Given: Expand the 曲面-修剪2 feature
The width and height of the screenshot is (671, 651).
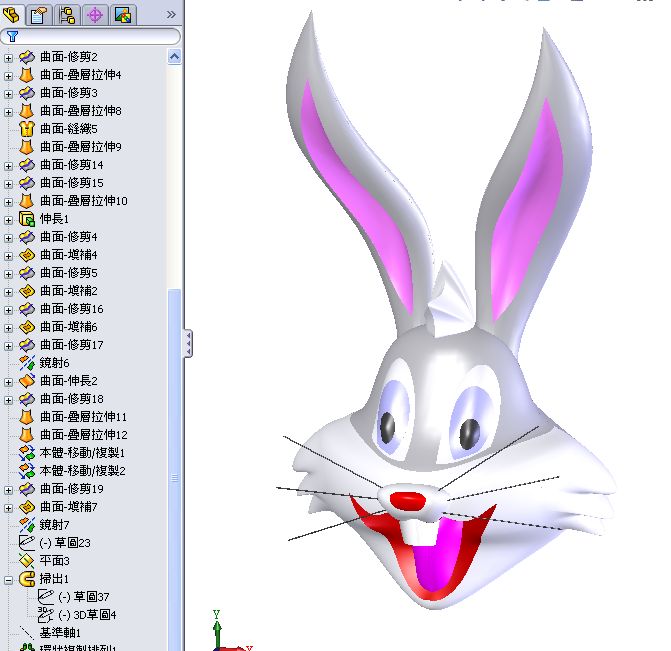Looking at the screenshot, I should (x=8, y=57).
